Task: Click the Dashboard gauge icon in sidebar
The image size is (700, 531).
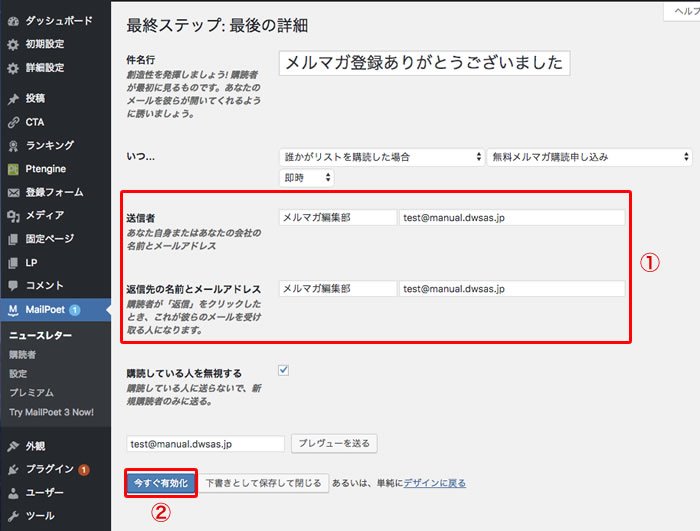Action: pos(13,20)
